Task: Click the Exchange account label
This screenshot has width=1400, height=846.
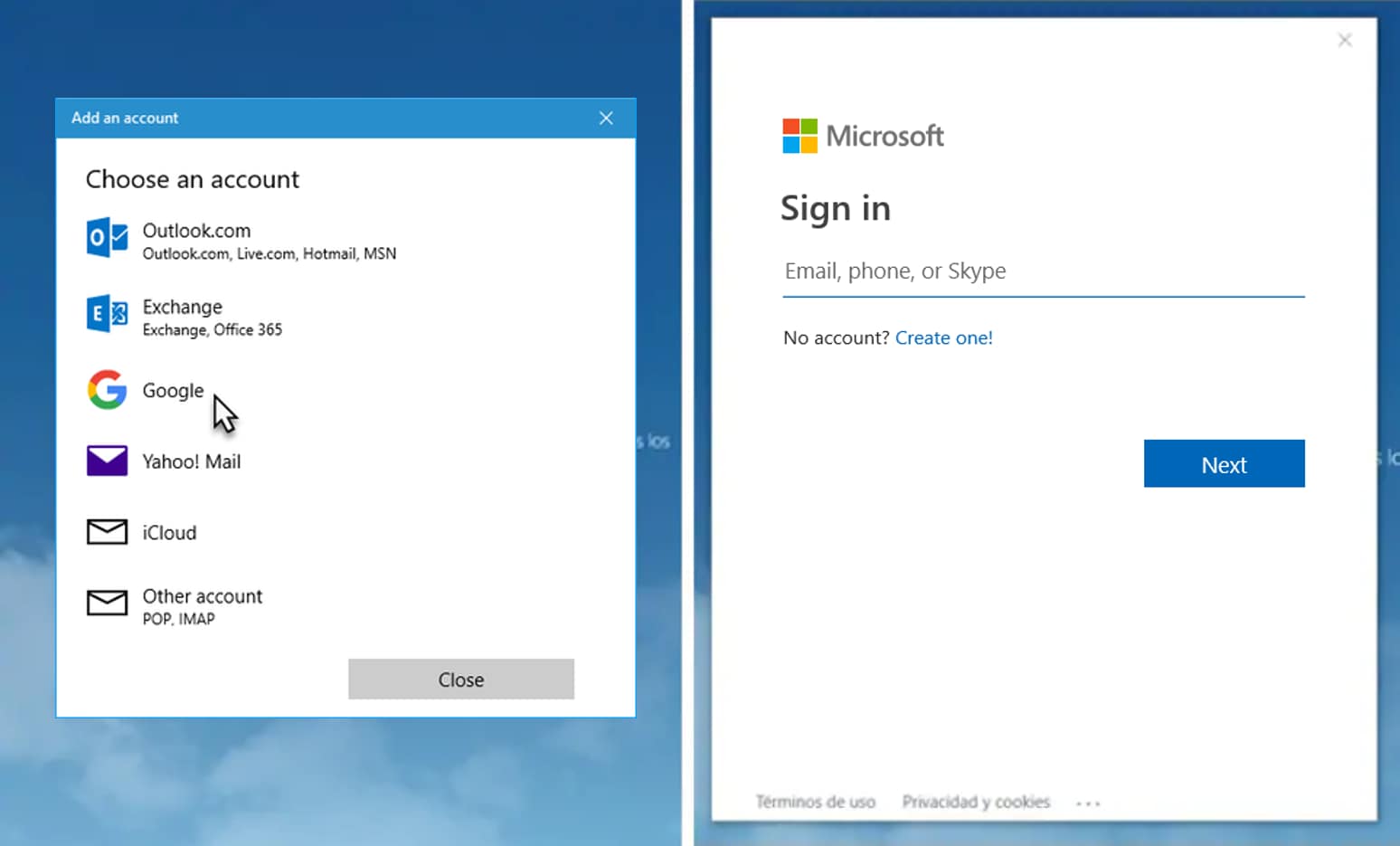Action: click(182, 307)
